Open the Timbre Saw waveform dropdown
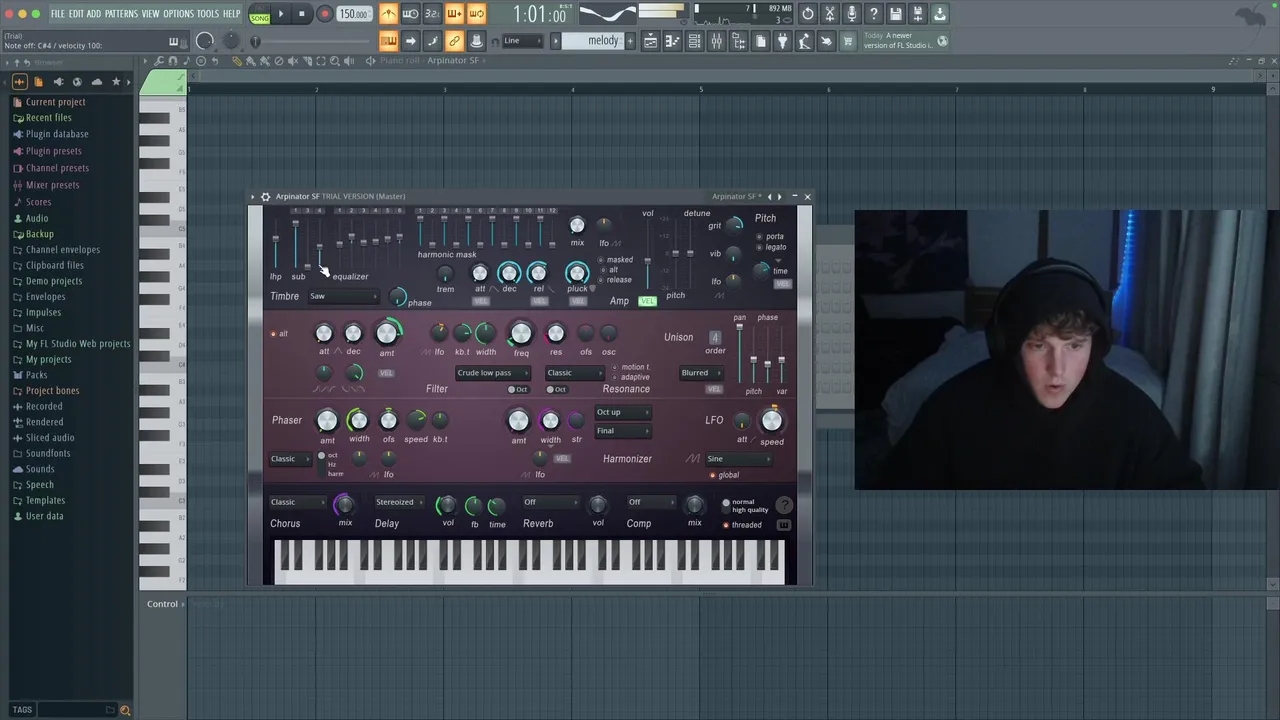The height and width of the screenshot is (720, 1280). pos(343,296)
